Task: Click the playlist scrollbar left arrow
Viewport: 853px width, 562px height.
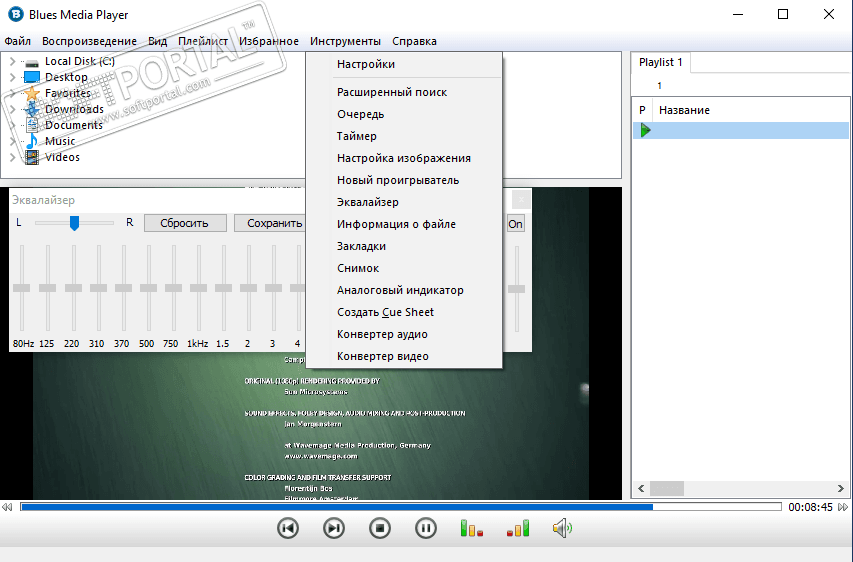Action: [641, 489]
